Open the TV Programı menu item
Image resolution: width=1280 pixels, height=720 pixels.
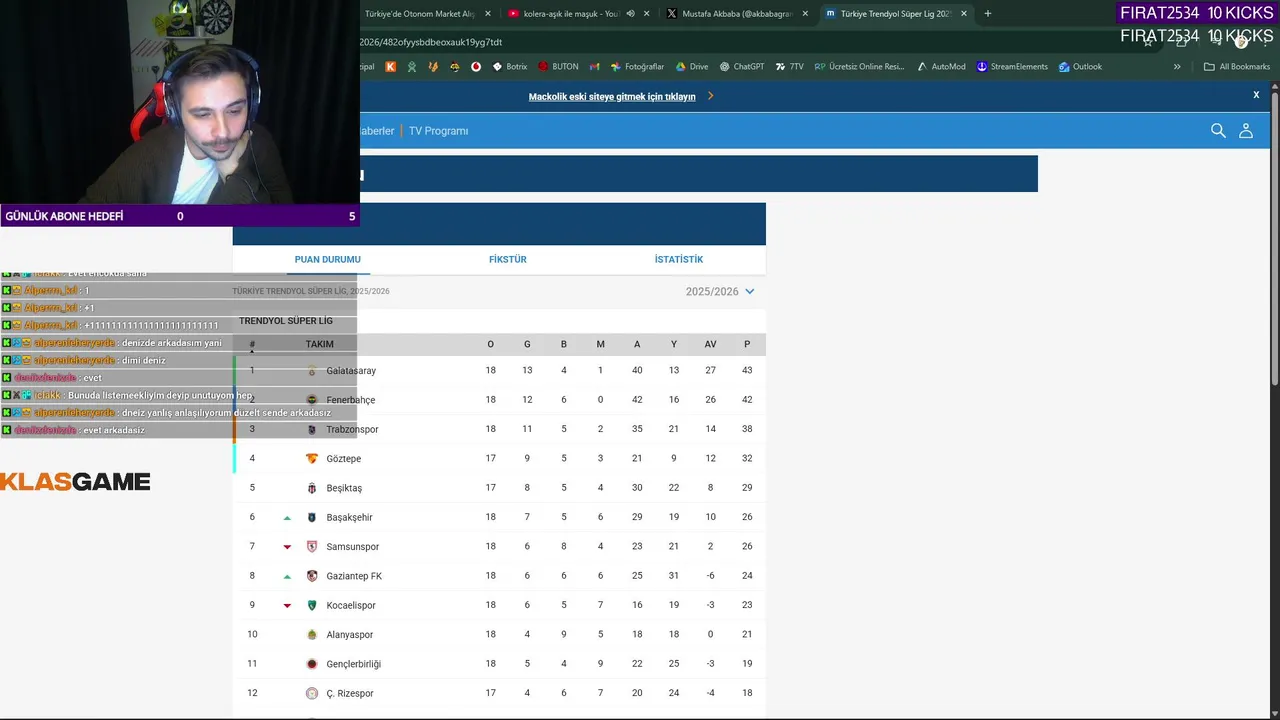(x=438, y=131)
